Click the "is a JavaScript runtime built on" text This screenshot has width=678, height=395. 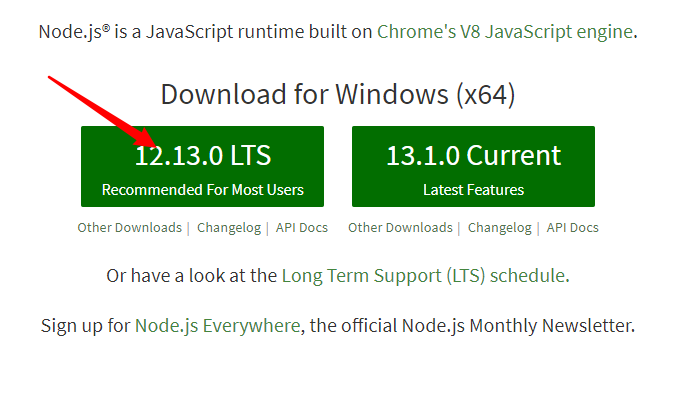click(243, 32)
